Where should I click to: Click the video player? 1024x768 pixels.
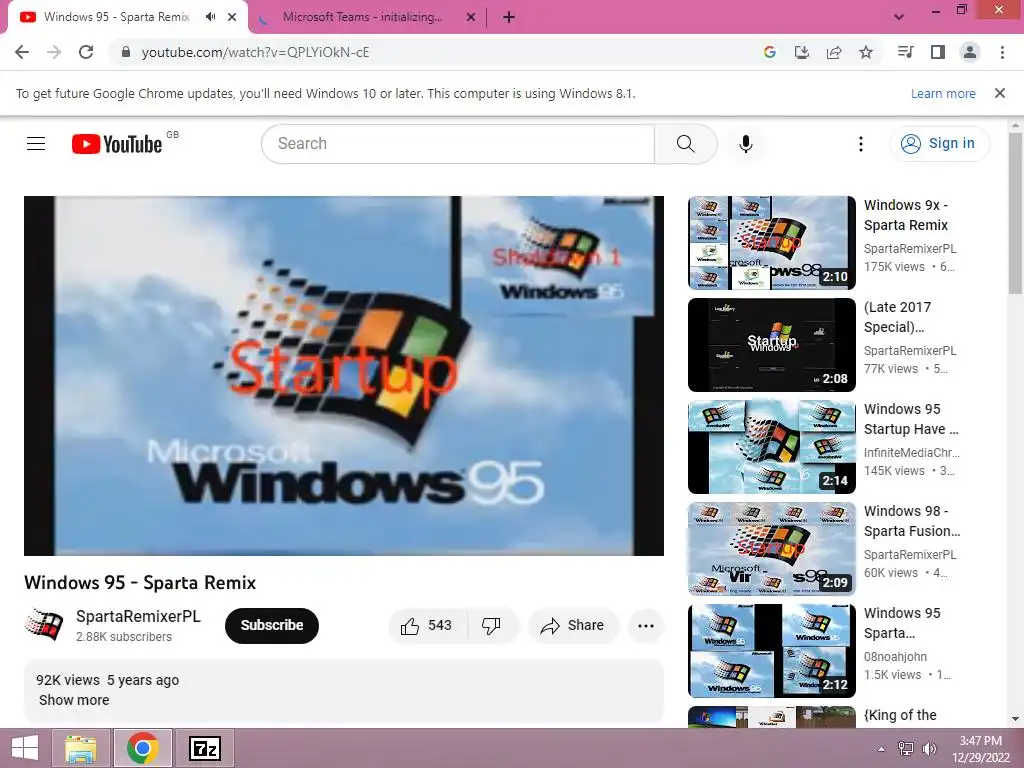pyautogui.click(x=344, y=376)
